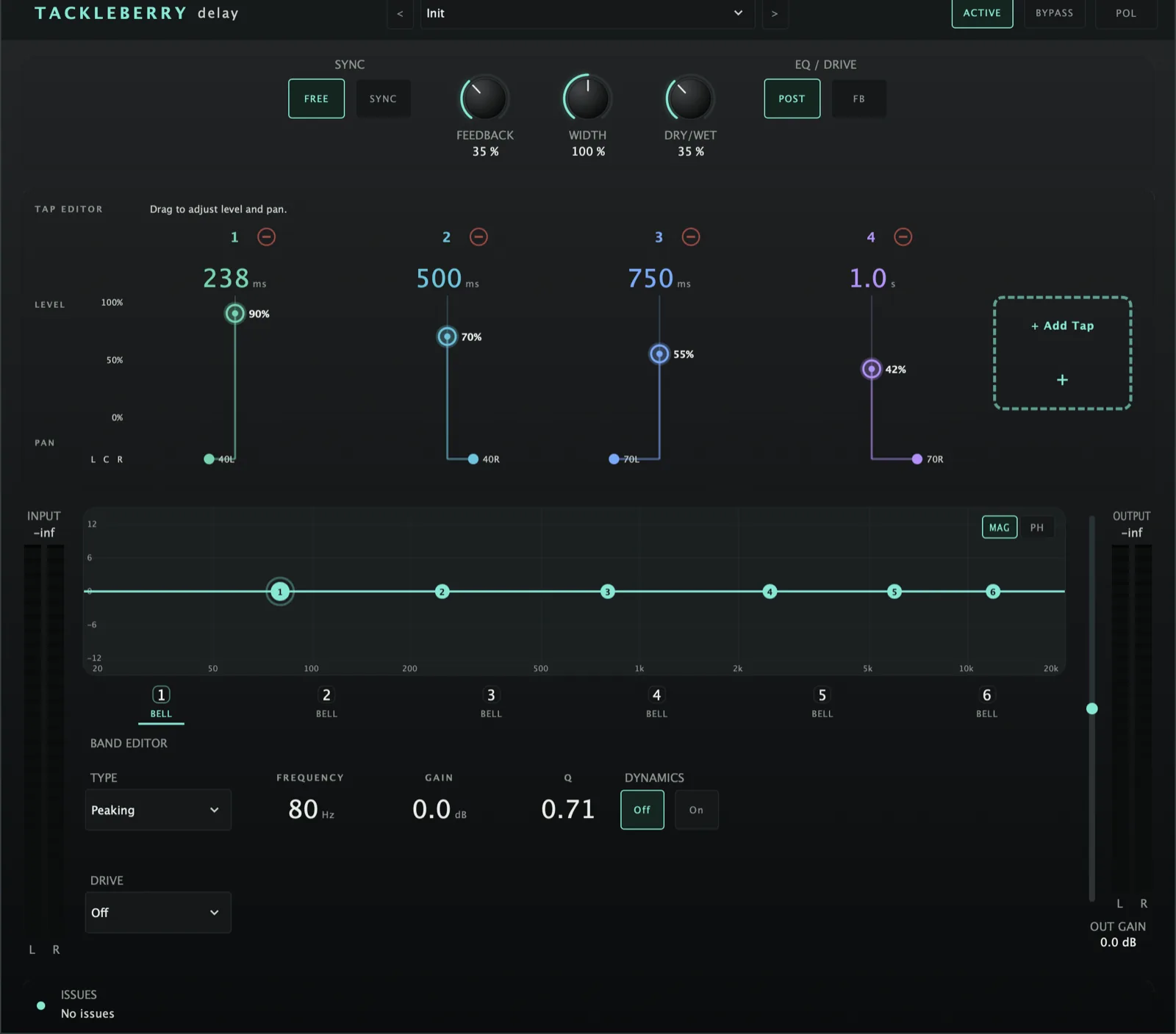This screenshot has height=1034, width=1176.
Task: Click tap 2 pan dot at 40R
Action: tap(473, 459)
